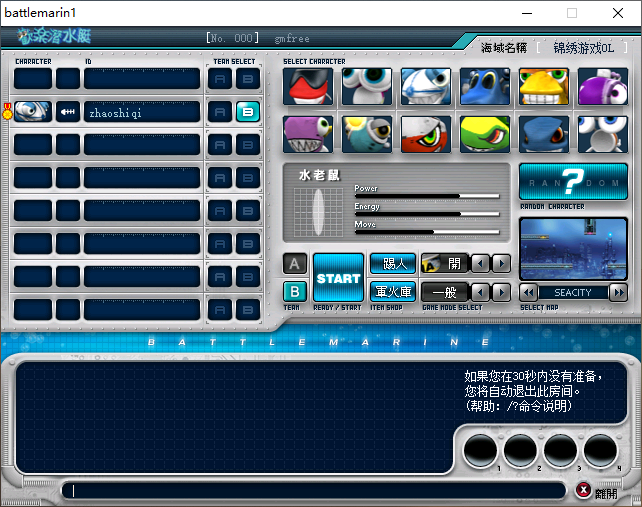Pick the orange duck-billed character

pyautogui.click(x=544, y=87)
